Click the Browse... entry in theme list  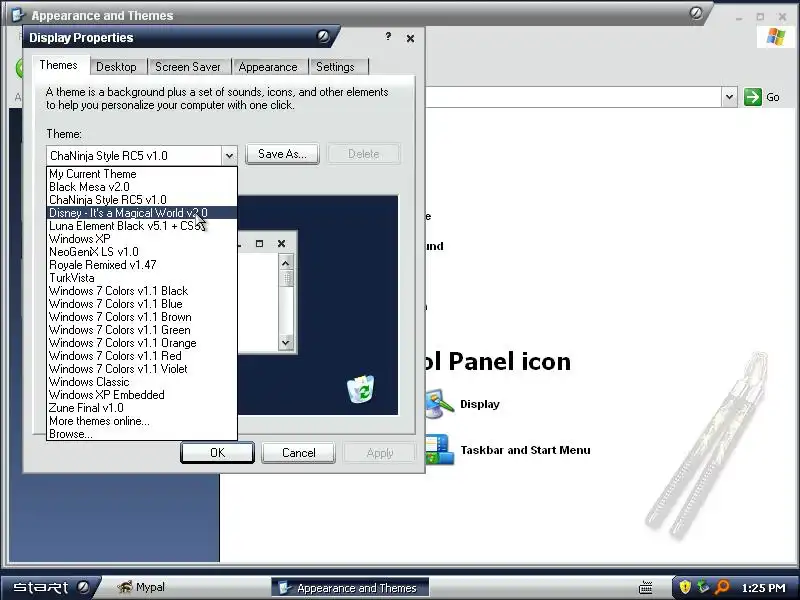[x=142, y=434]
